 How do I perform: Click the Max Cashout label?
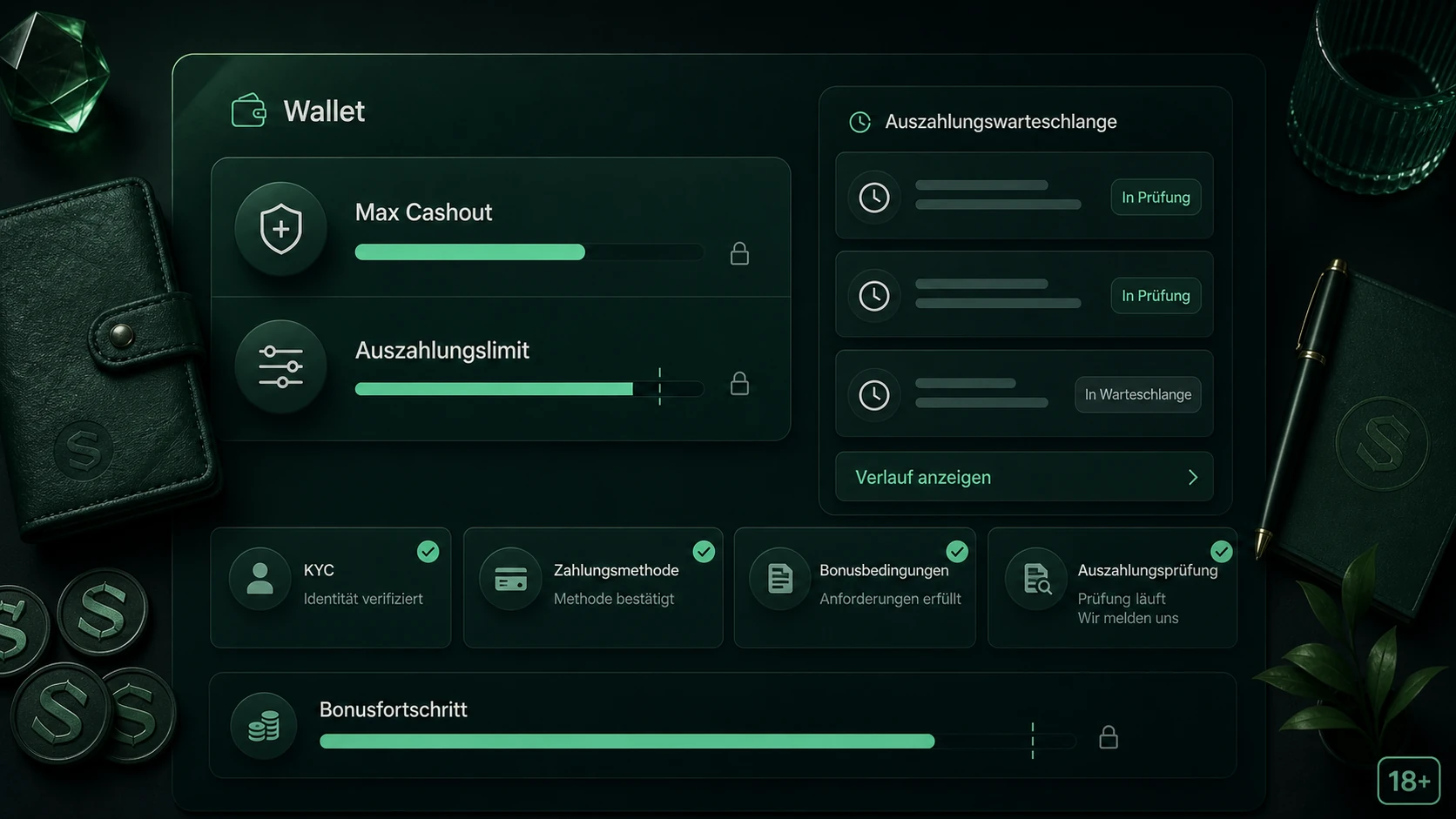[x=423, y=212]
